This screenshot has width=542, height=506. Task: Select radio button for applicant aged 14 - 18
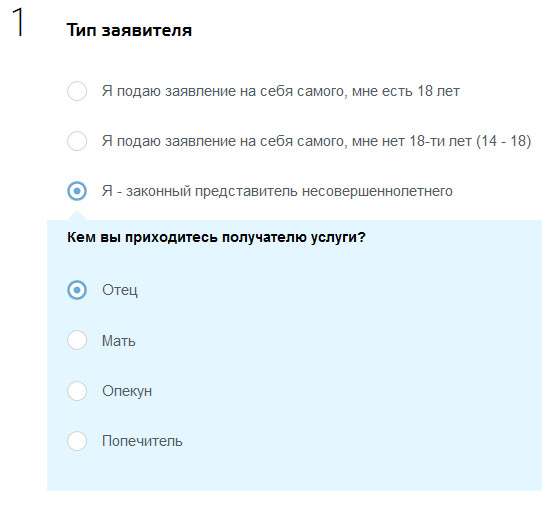(77, 141)
